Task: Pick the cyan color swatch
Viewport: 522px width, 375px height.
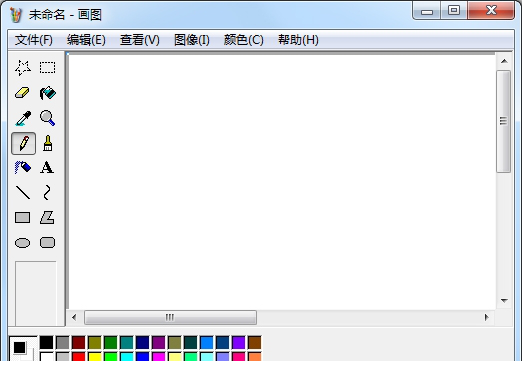Action: pos(126,357)
